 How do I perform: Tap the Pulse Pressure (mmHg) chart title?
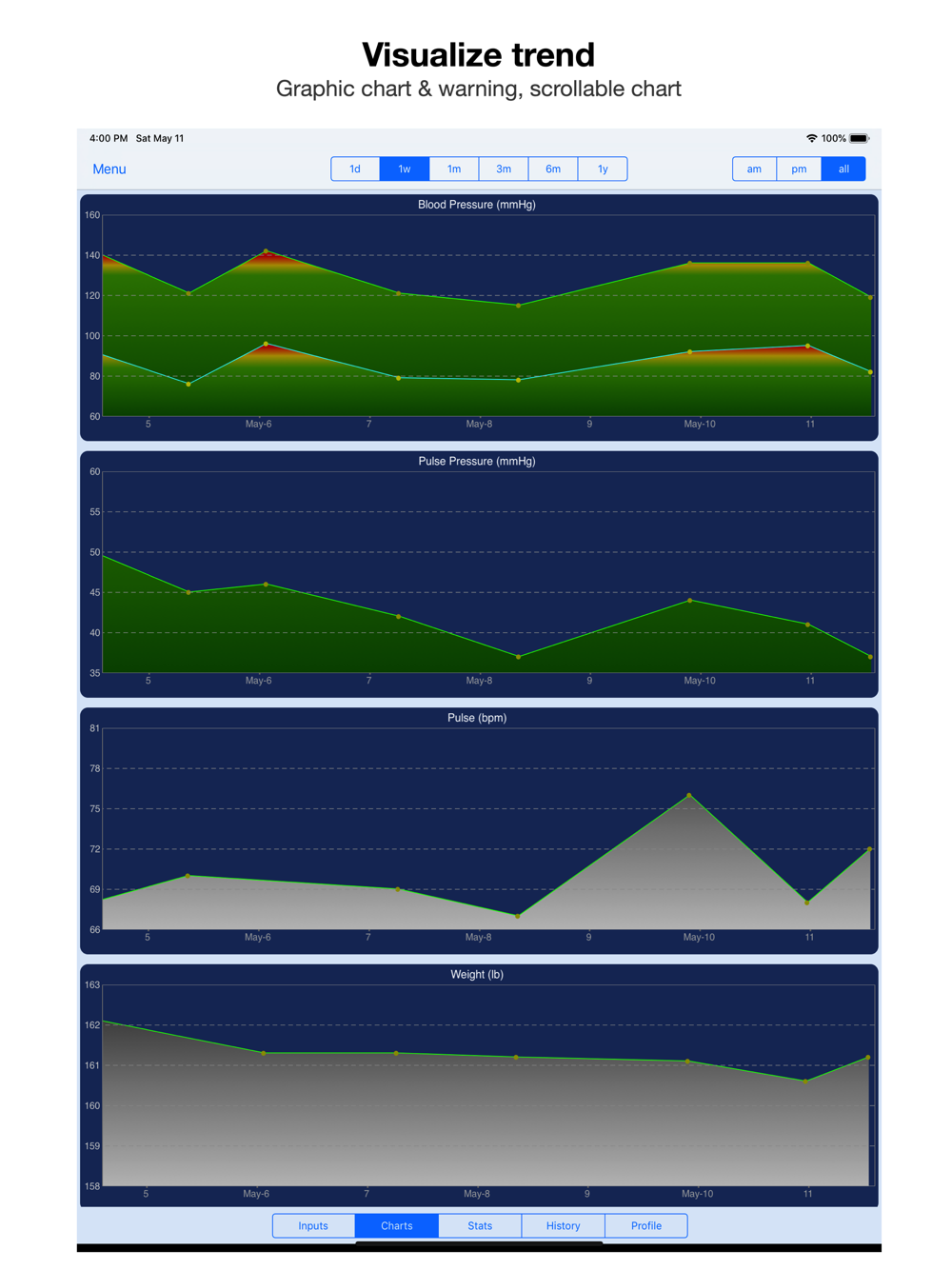click(477, 462)
